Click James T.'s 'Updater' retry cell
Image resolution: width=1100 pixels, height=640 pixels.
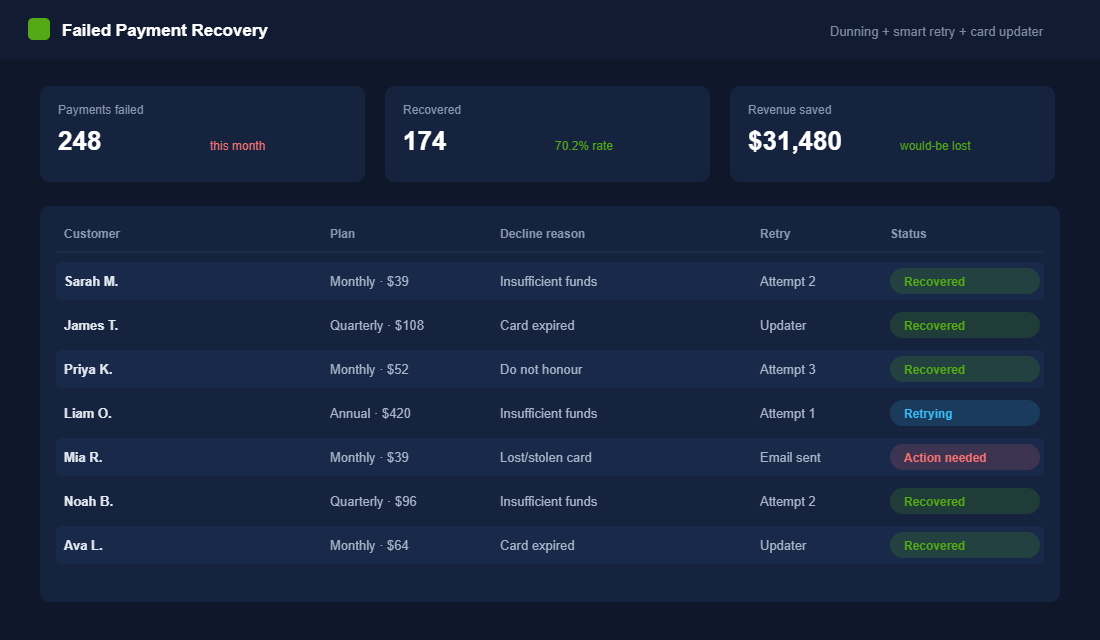tap(783, 326)
